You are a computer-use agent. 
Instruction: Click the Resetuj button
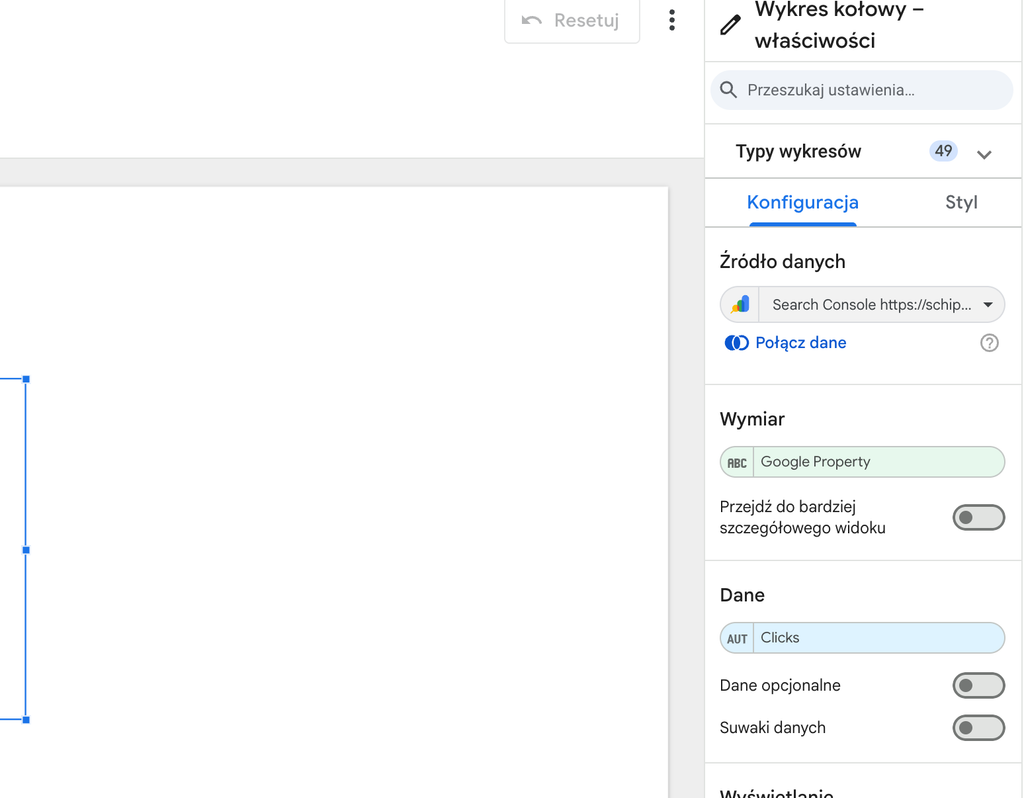[x=572, y=21]
